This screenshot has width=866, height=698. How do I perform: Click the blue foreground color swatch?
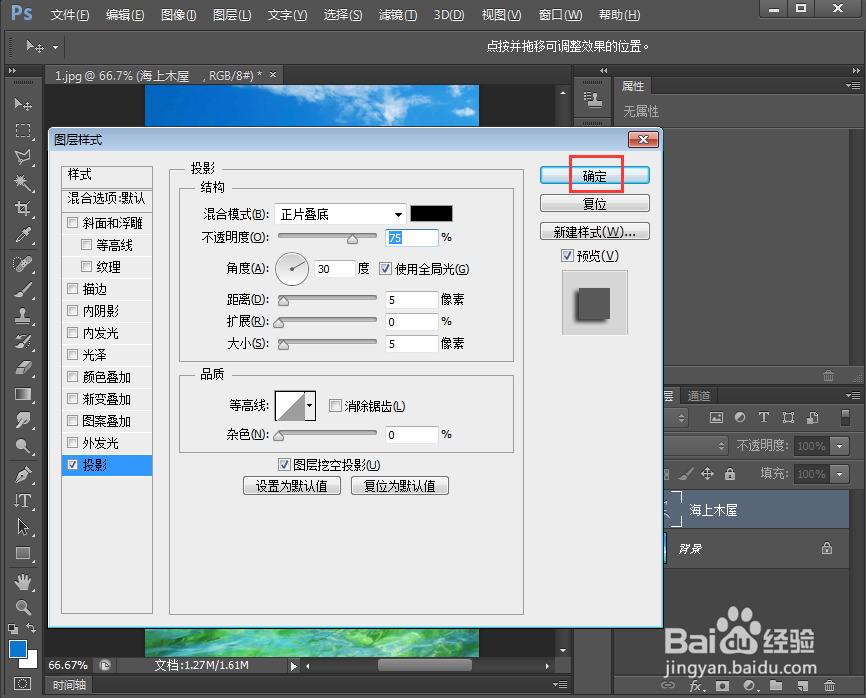pos(18,649)
